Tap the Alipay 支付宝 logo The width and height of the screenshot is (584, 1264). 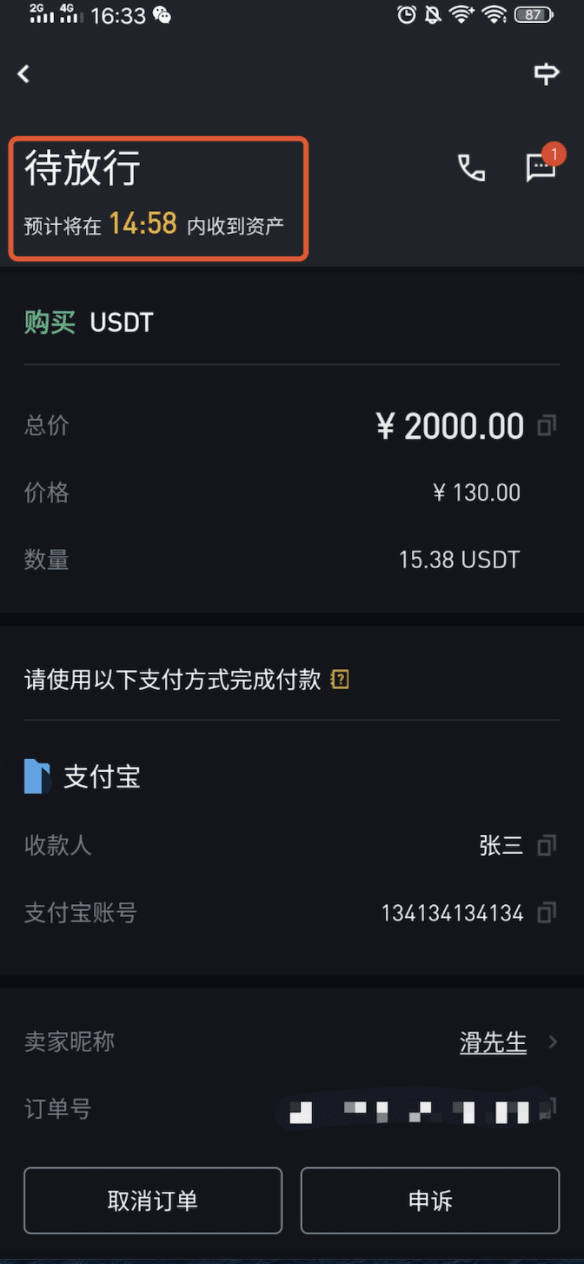(x=37, y=777)
